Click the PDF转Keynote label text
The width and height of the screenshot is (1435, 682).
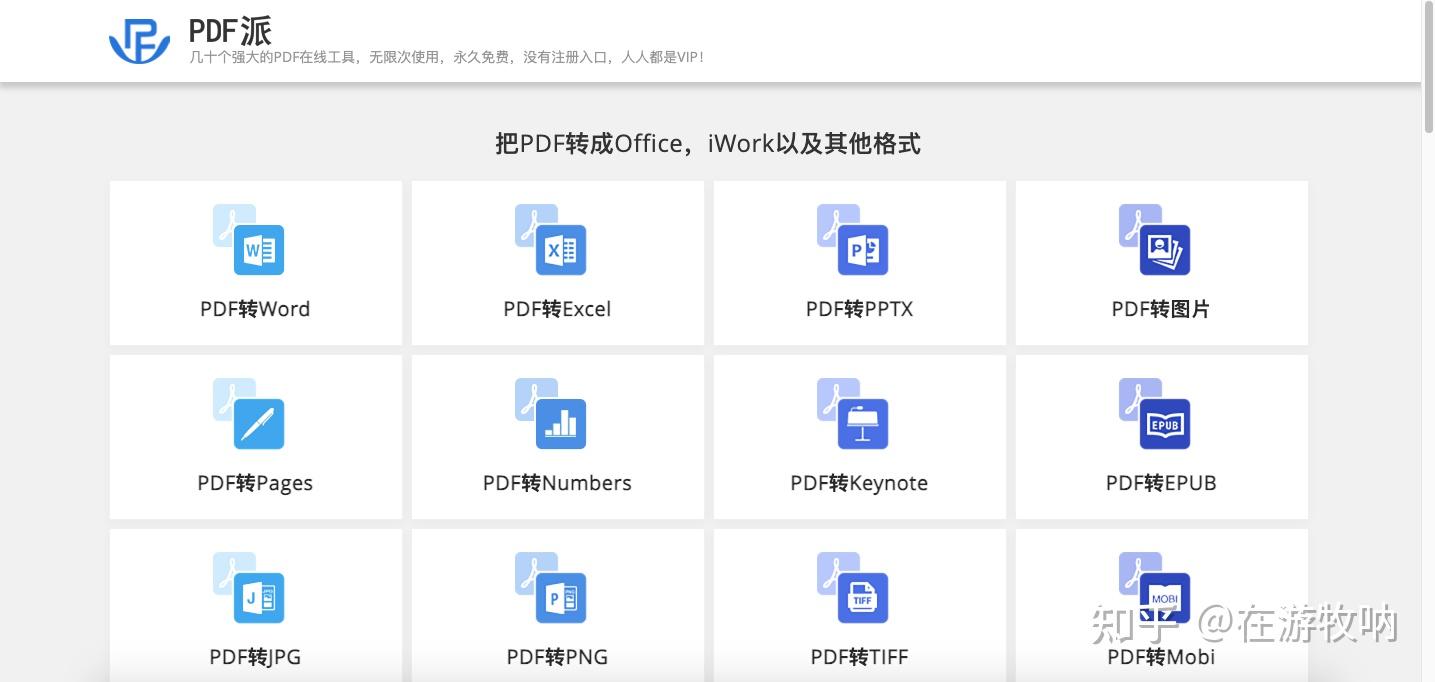(859, 484)
